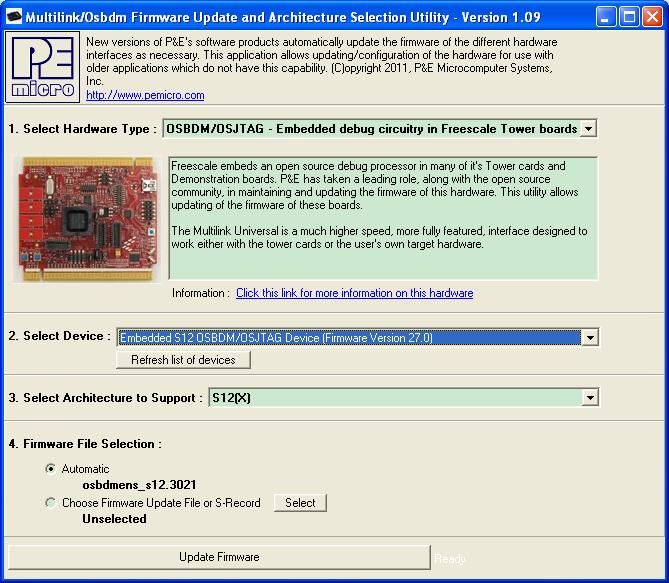
Task: Click the '2. Select Device' label
Action: click(59, 336)
